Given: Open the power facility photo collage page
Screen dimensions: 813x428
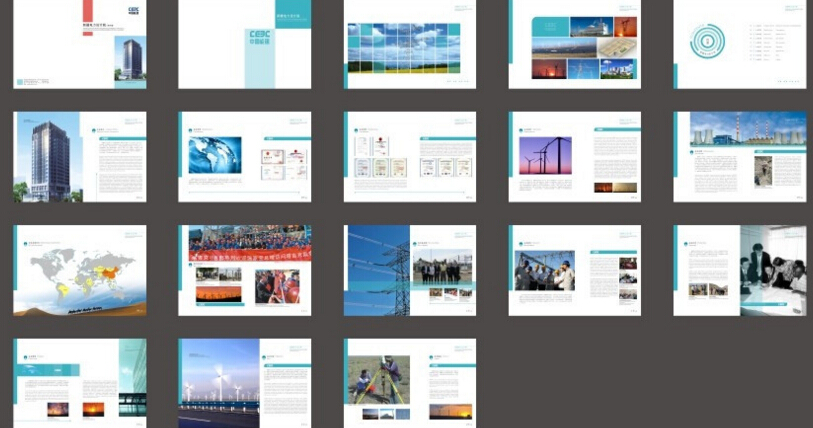Looking at the screenshot, I should 575,44.
